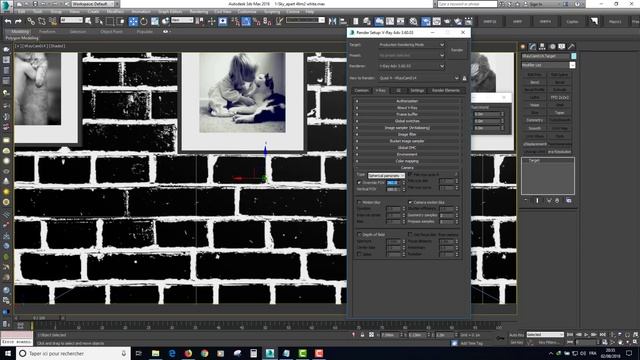Switch to Common tab in Render Setup
Screen dimensions: 640x360
tap(361, 90)
